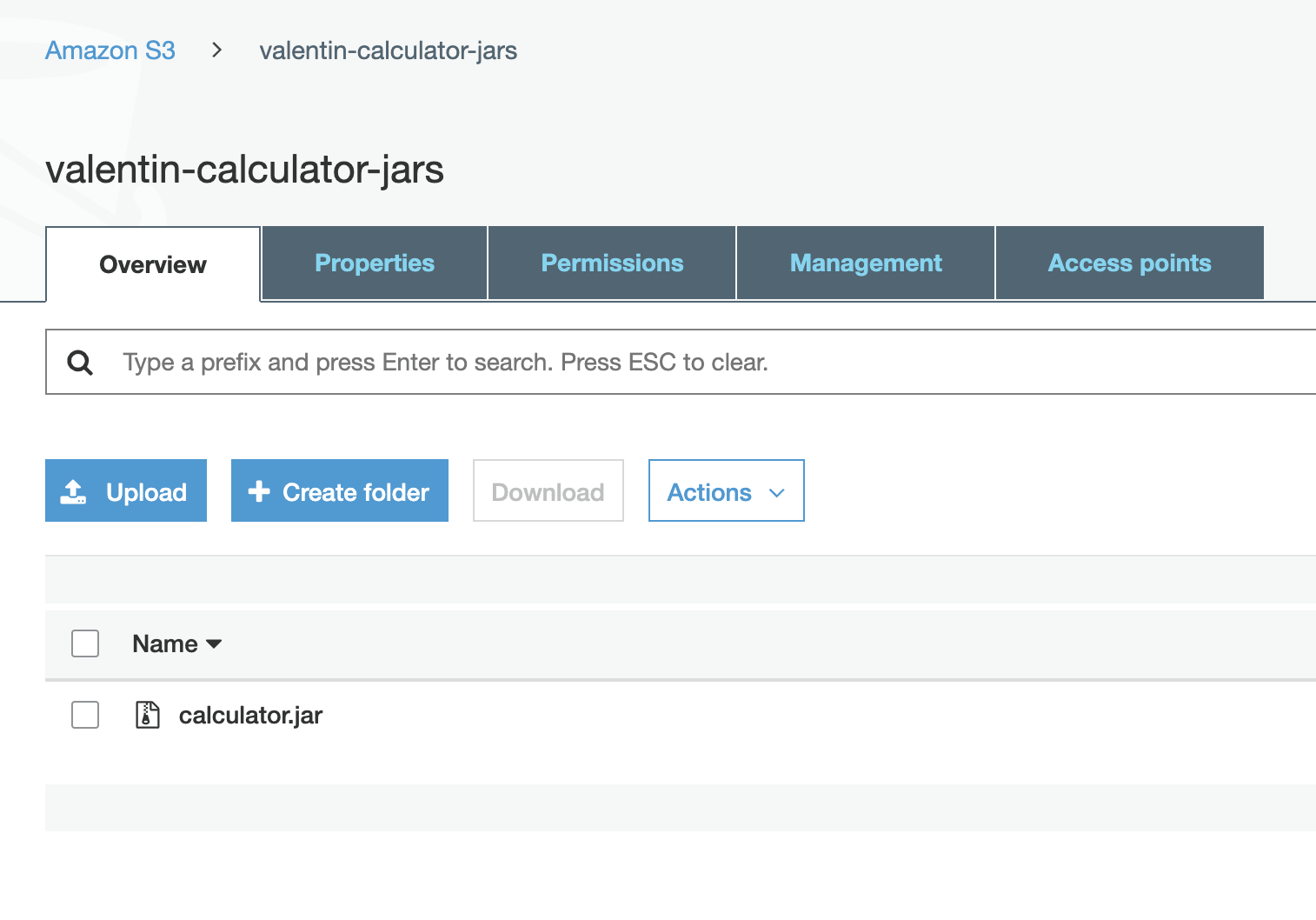Switch to the Properties tab
Screen dimensions: 1316x920
click(375, 263)
